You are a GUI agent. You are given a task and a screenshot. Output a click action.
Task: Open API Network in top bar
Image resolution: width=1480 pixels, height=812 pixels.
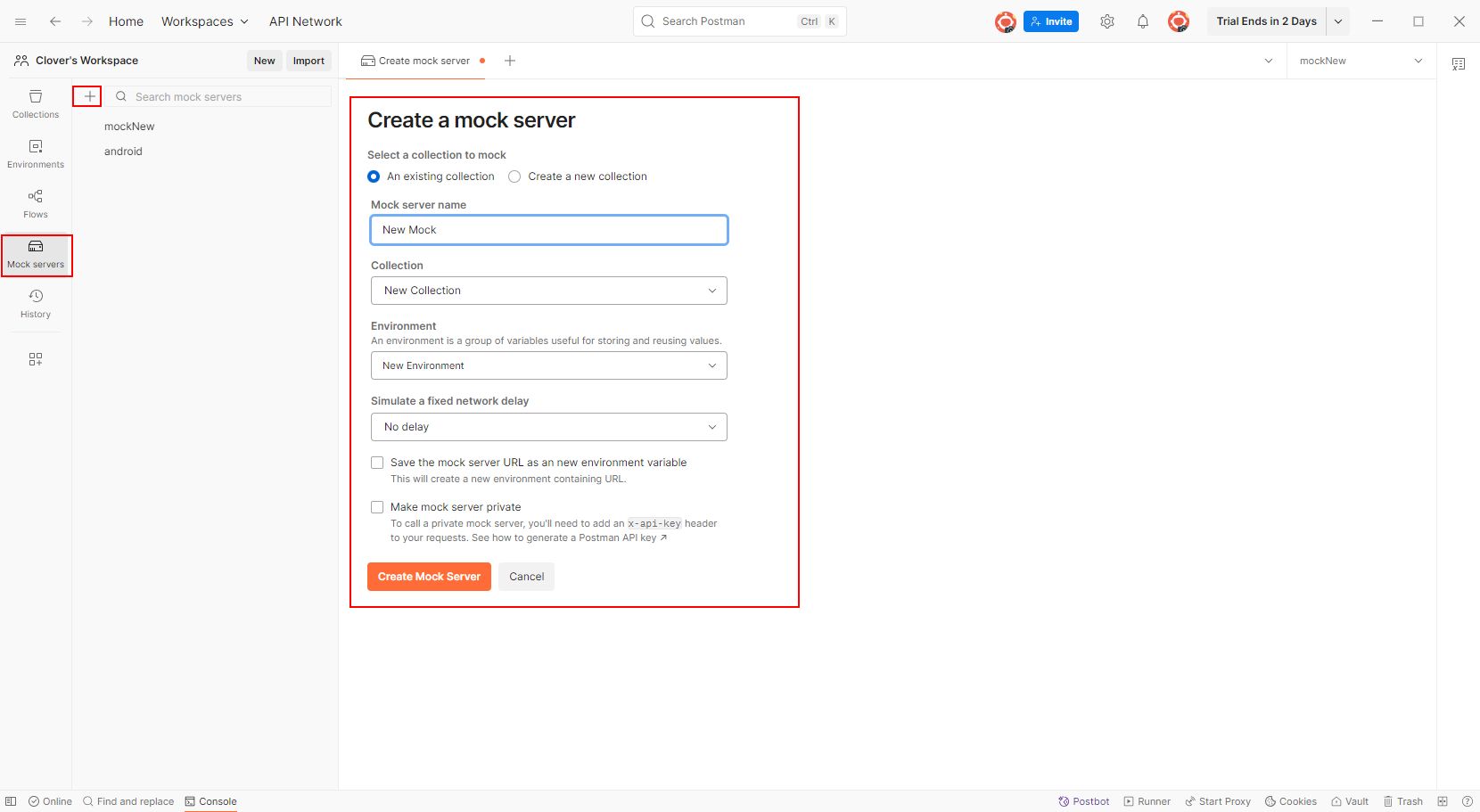point(306,21)
